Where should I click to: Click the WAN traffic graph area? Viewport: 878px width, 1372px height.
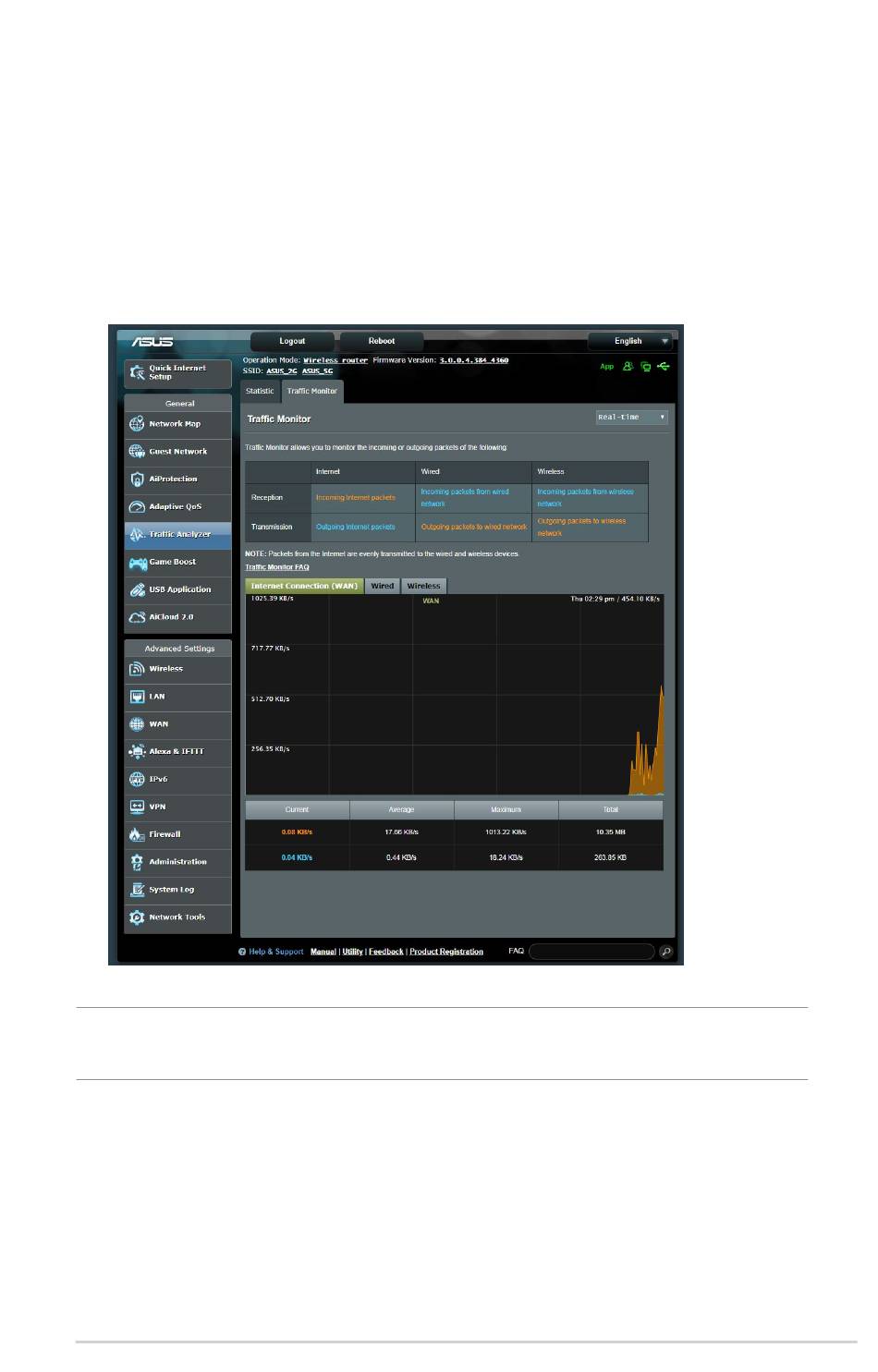(455, 695)
